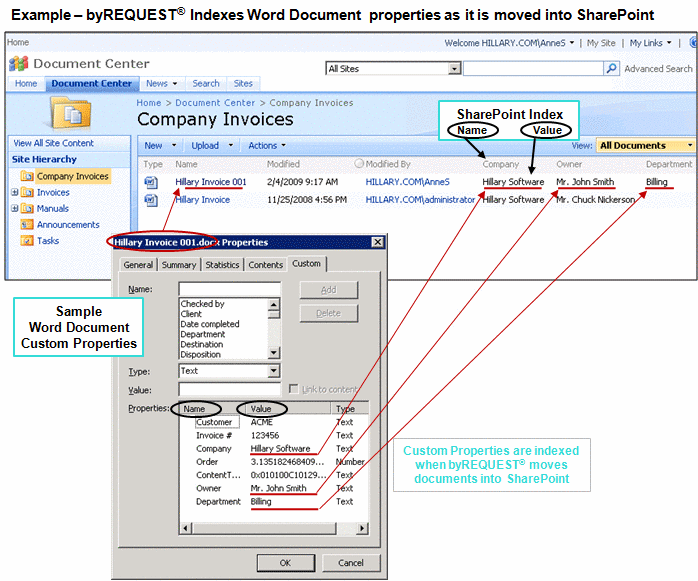This screenshot has height=581, width=698.
Task: Open the Upload menu dropdown
Action: (x=231, y=146)
